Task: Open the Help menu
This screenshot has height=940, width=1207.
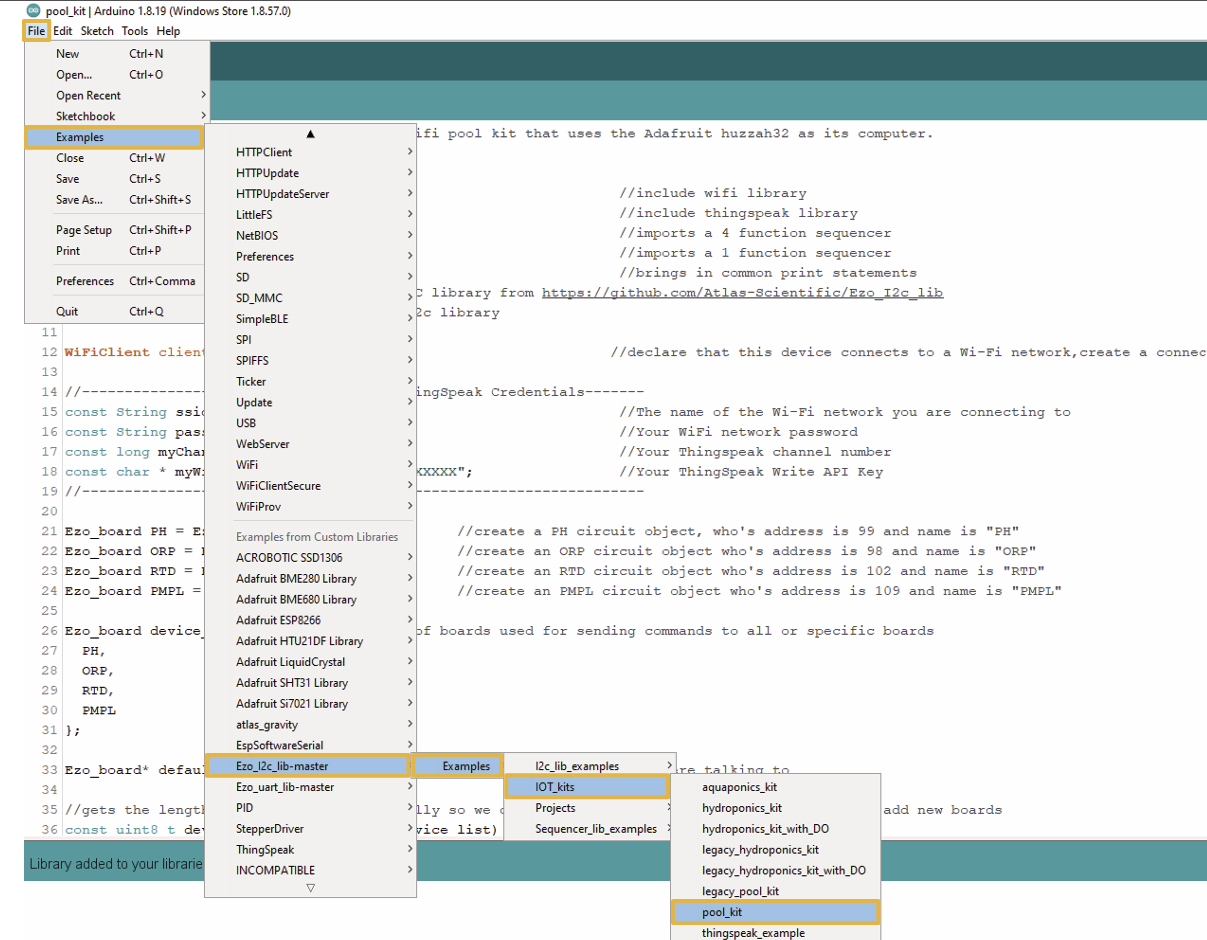Action: click(x=168, y=31)
